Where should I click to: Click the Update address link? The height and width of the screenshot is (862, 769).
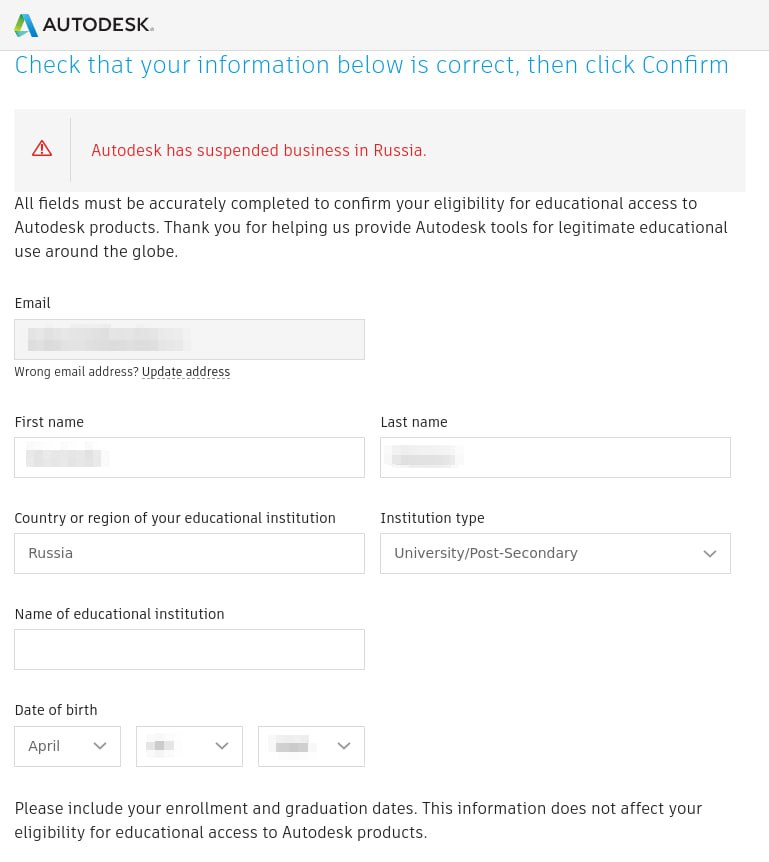coord(186,372)
